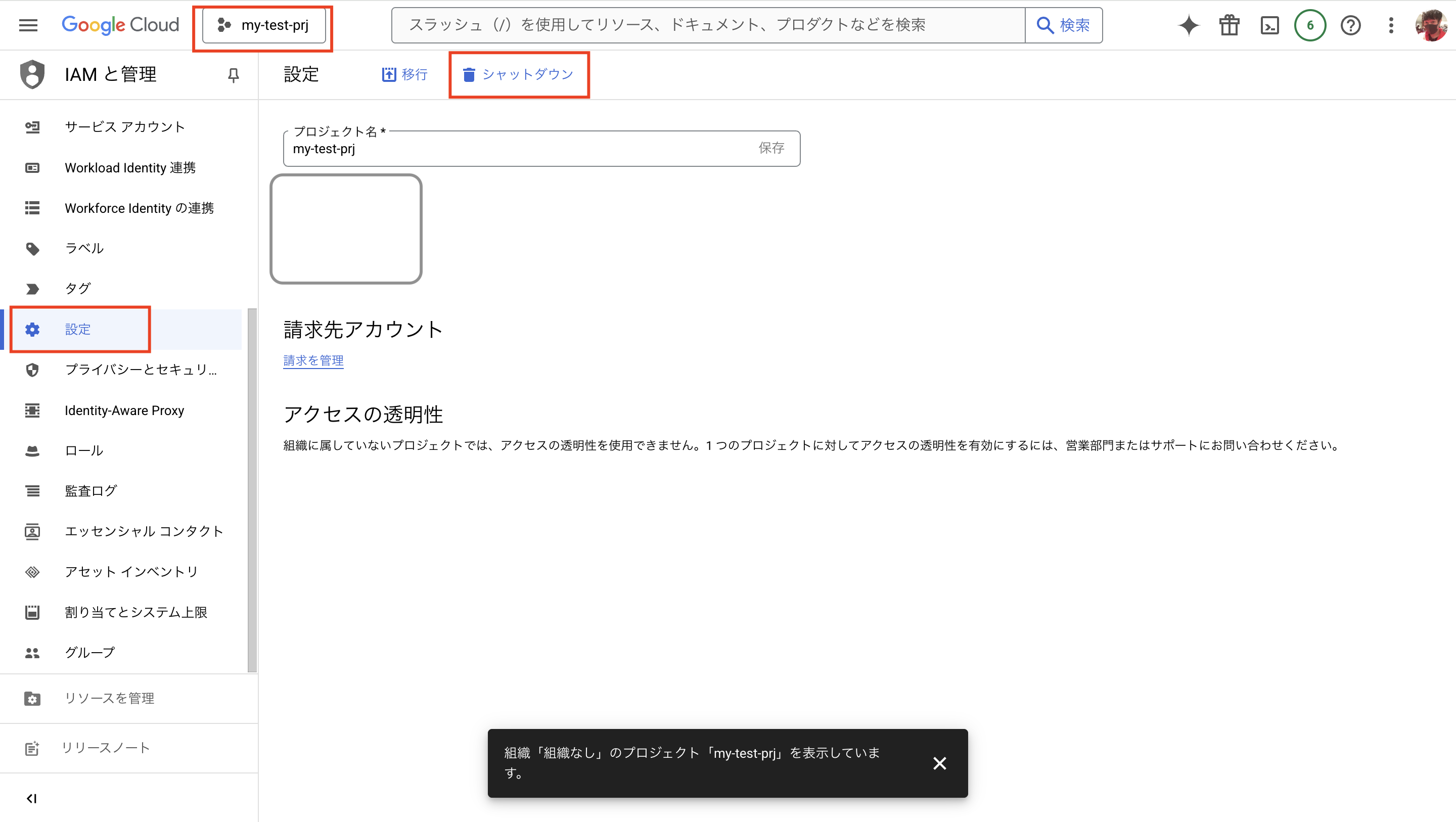Click the プロジェクト名 input field

(509, 149)
